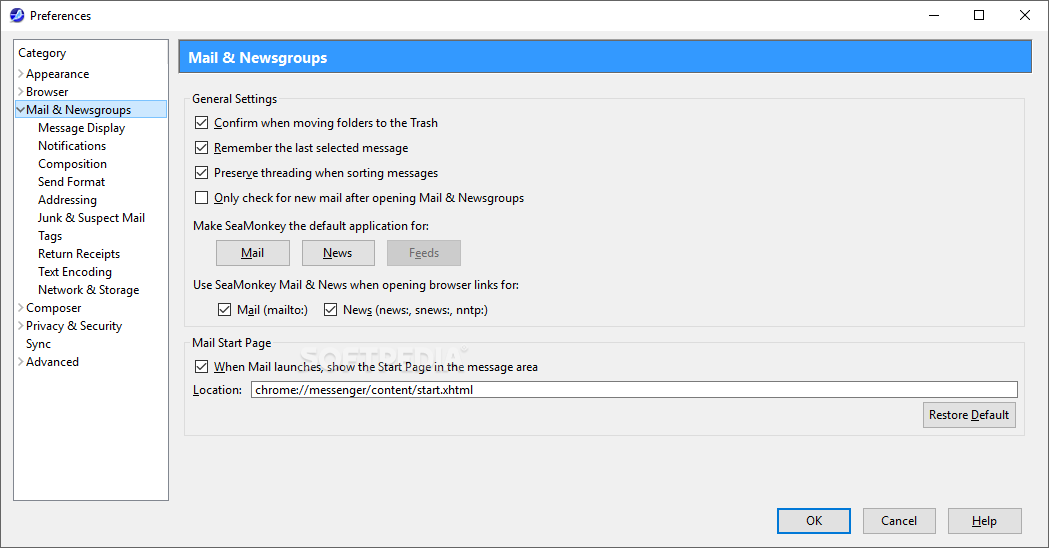This screenshot has height=548, width=1049.
Task: Select Privacy & Security category
Action: pos(74,326)
